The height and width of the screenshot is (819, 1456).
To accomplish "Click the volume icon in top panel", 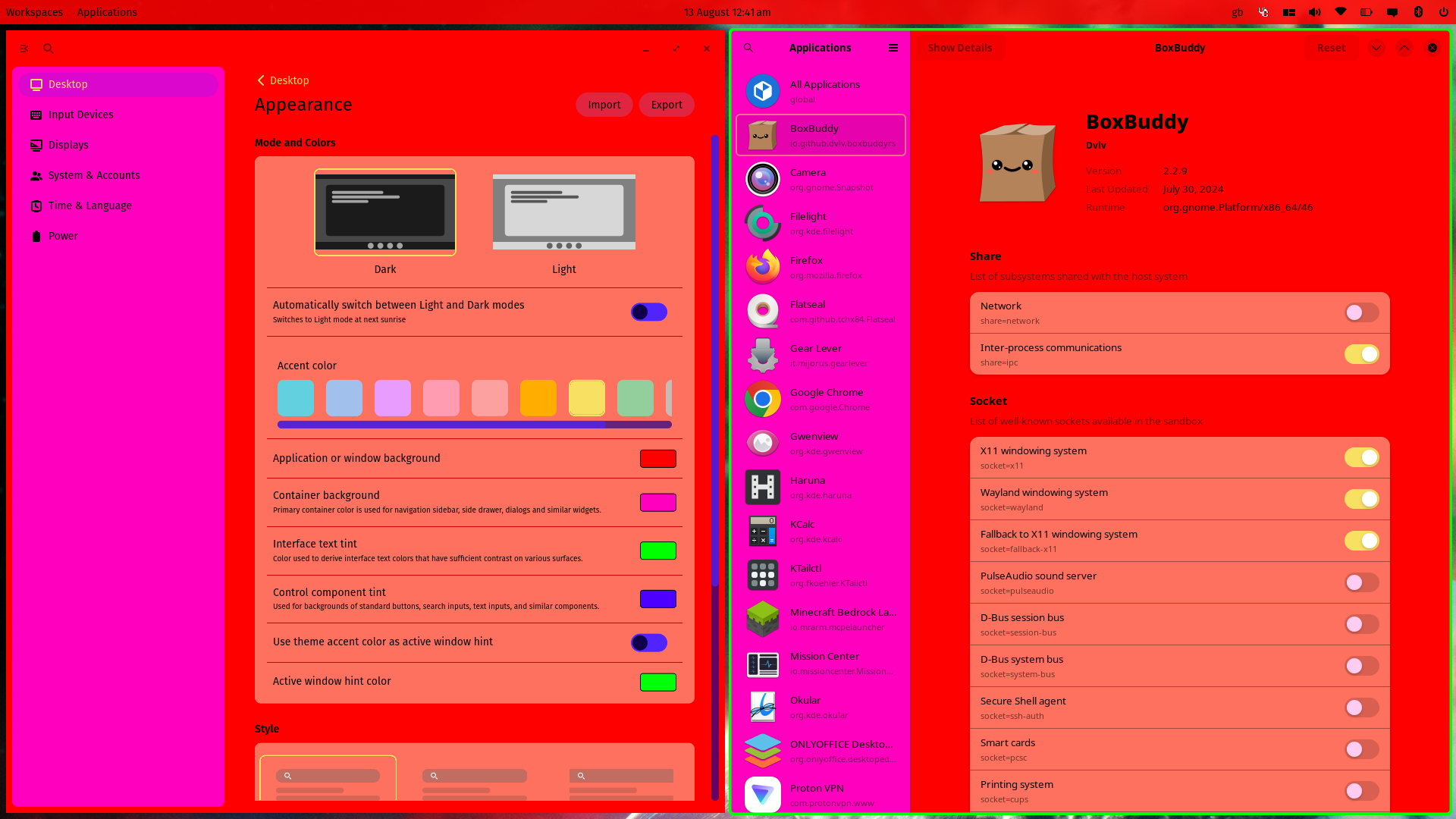I will (1315, 12).
